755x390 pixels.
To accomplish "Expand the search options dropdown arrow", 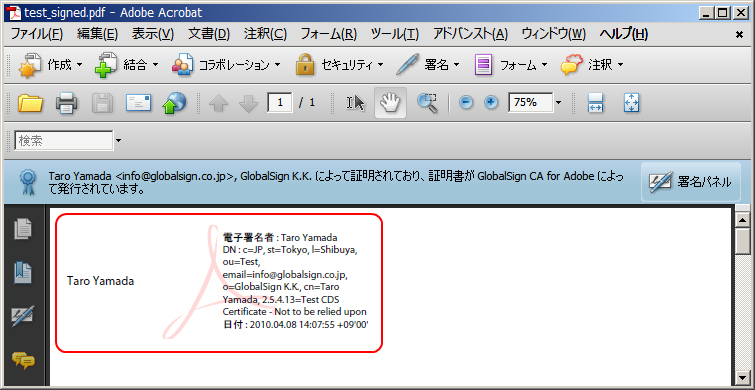I will point(118,141).
